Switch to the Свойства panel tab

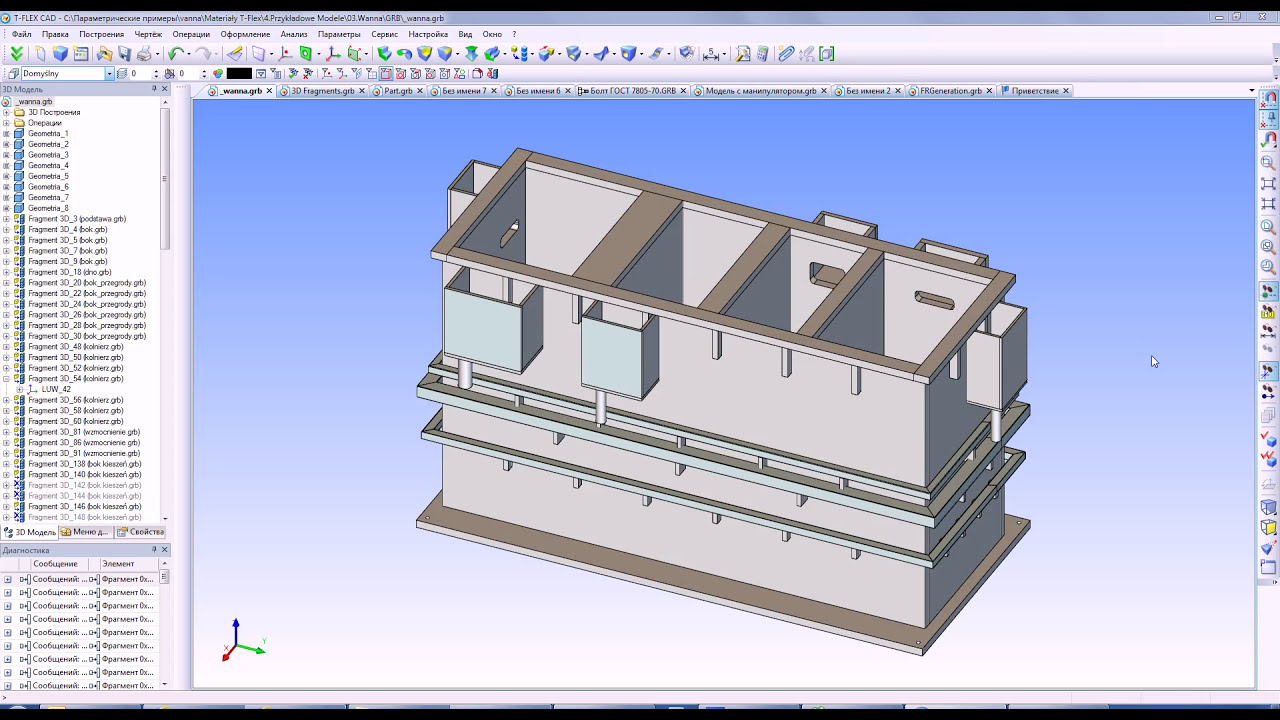[140, 532]
